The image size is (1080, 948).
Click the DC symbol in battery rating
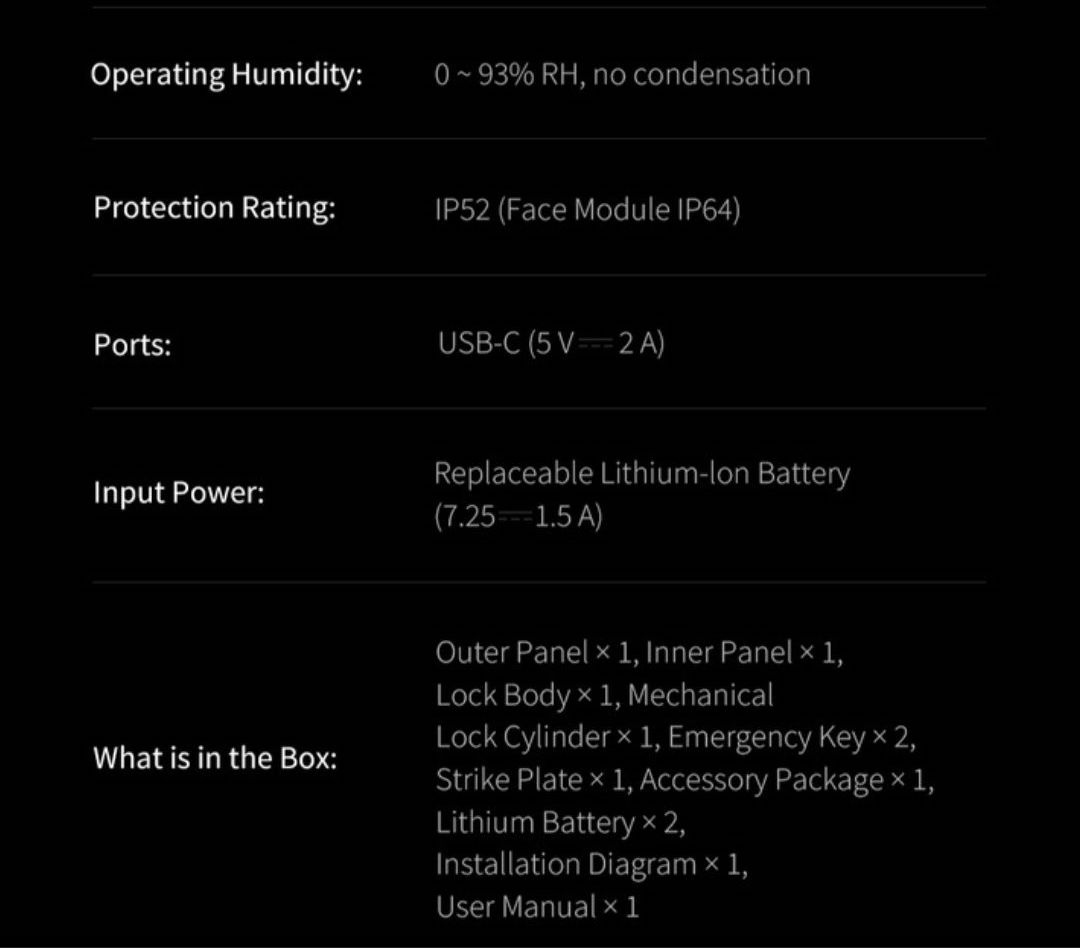pos(515,517)
